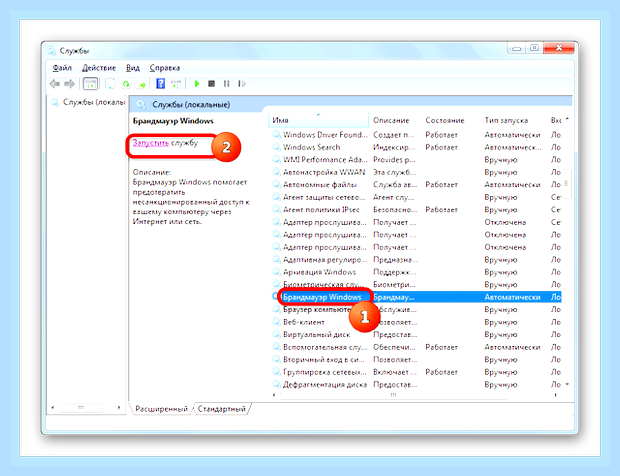Open the Действие menu
The image size is (620, 476).
(x=99, y=68)
